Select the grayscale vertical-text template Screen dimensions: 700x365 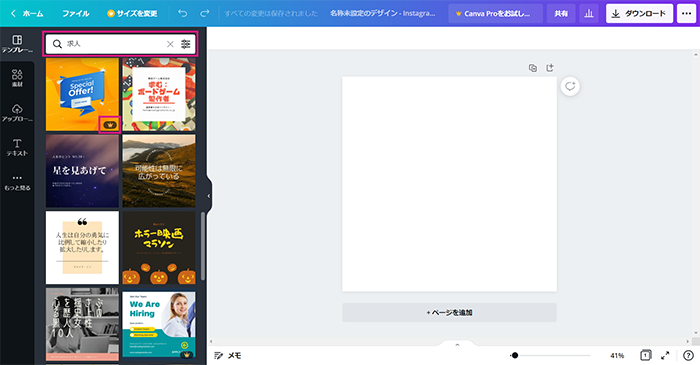82,324
